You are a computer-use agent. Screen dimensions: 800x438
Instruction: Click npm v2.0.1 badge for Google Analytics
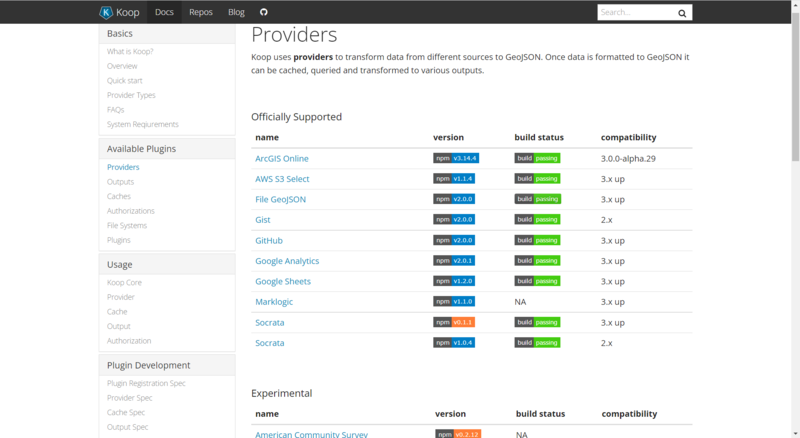pyautogui.click(x=454, y=260)
